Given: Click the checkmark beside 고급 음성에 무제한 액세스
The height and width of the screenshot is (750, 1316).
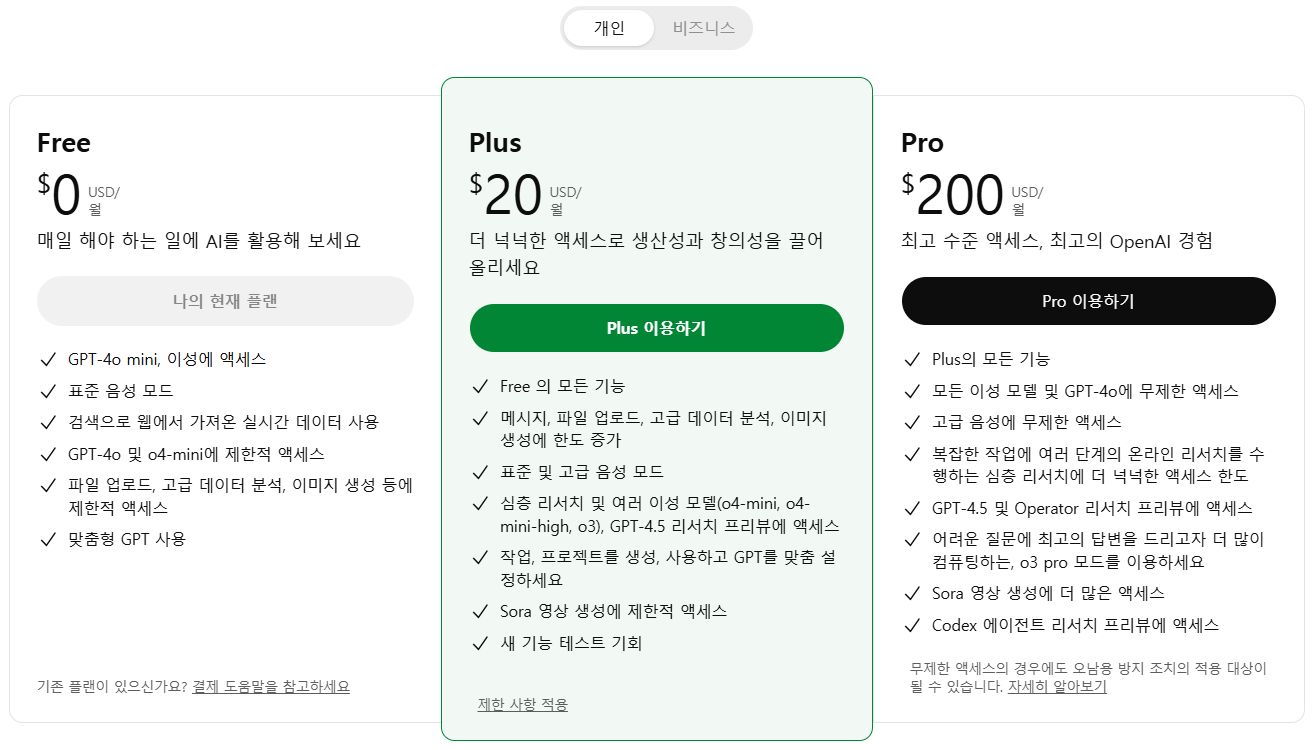Looking at the screenshot, I should (912, 423).
